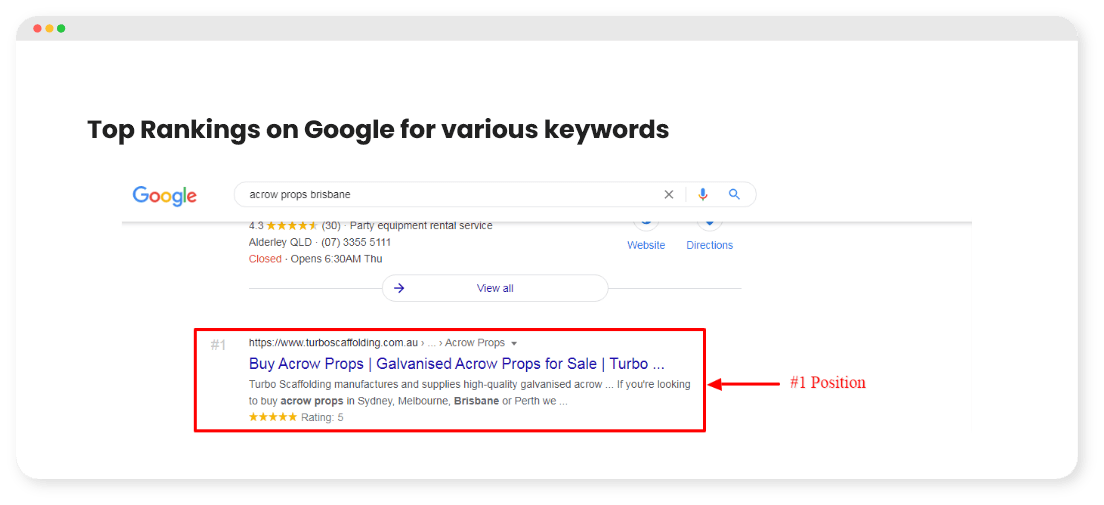Click the Google logo
Image resolution: width=1104 pixels, height=505 pixels.
tap(164, 195)
